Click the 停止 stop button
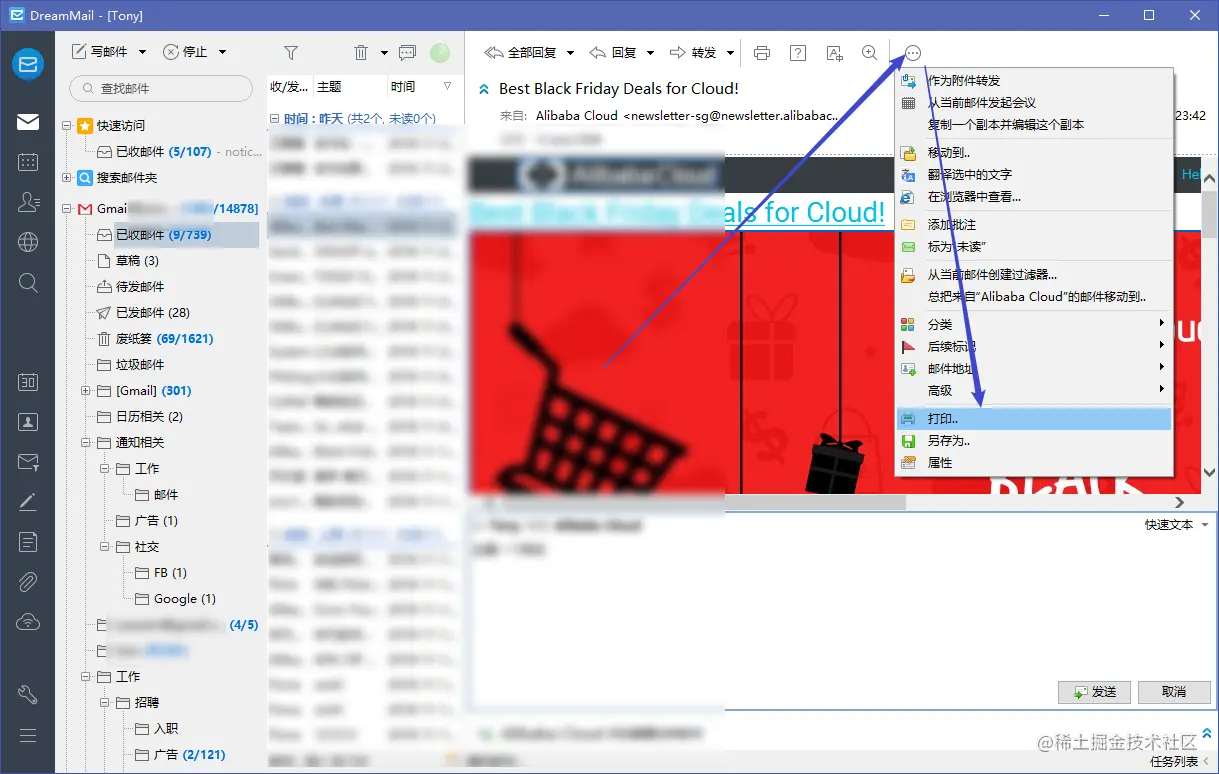Viewport: 1219px width, 774px height. click(x=185, y=52)
